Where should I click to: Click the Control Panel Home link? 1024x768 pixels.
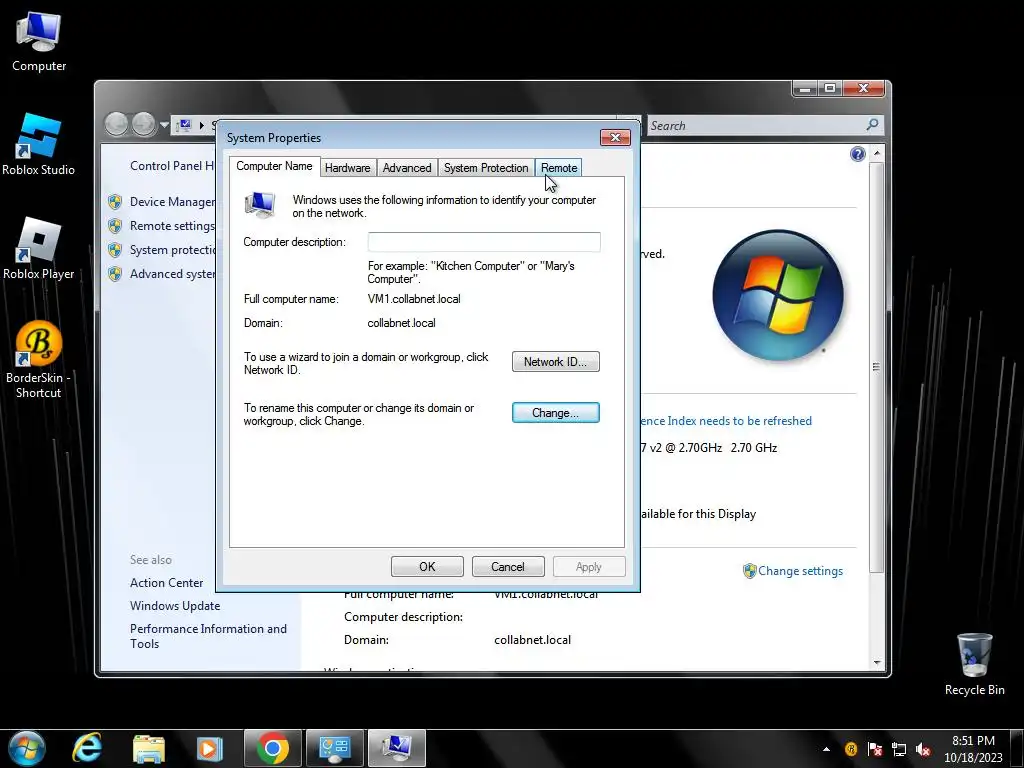[x=172, y=166]
